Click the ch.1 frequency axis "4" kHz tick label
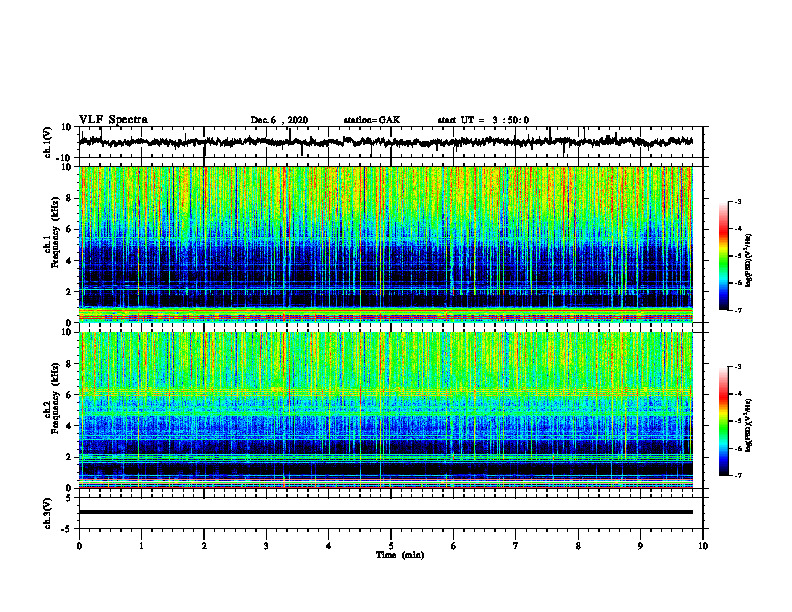This screenshot has width=792, height=612. [x=69, y=261]
